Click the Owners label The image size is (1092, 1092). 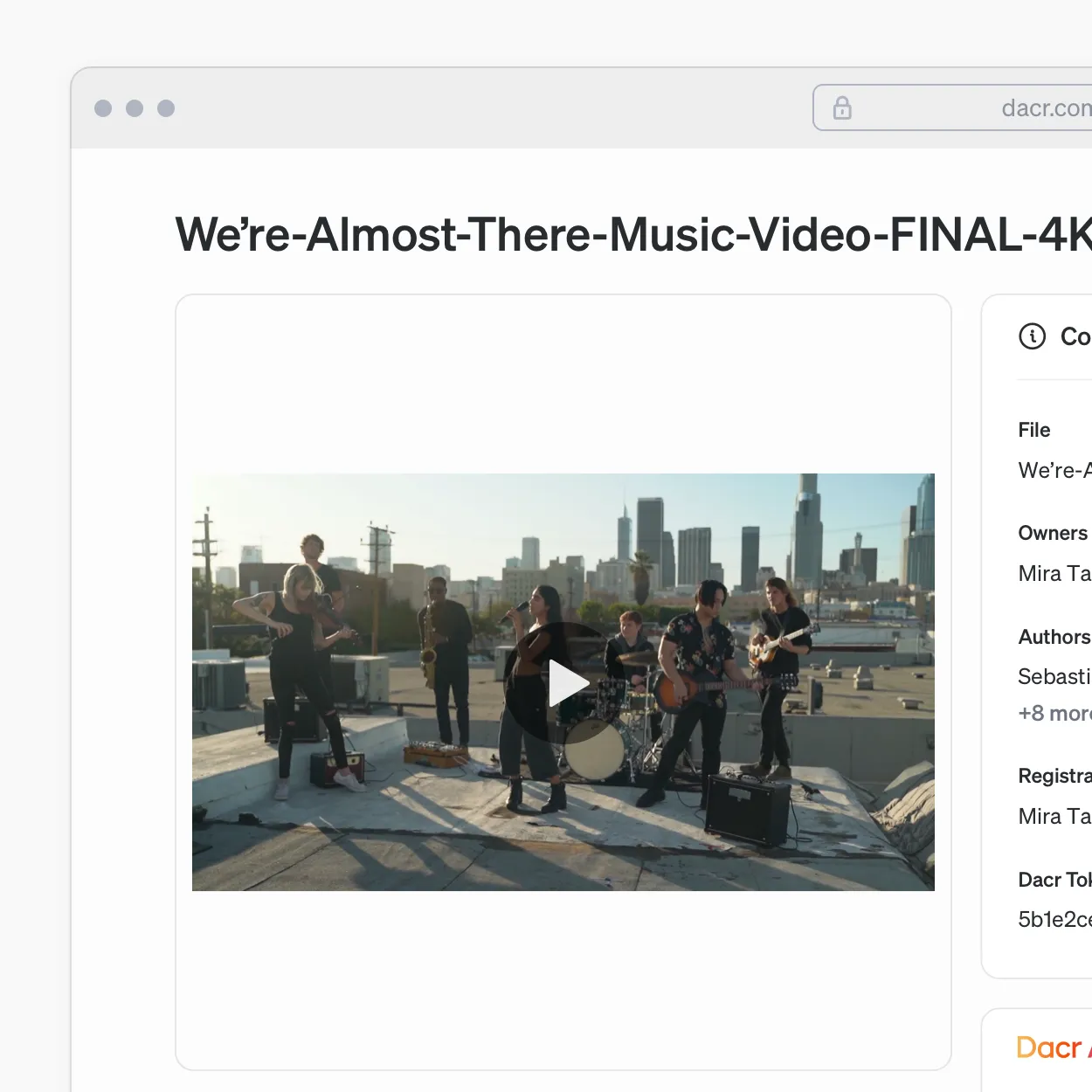(x=1053, y=533)
